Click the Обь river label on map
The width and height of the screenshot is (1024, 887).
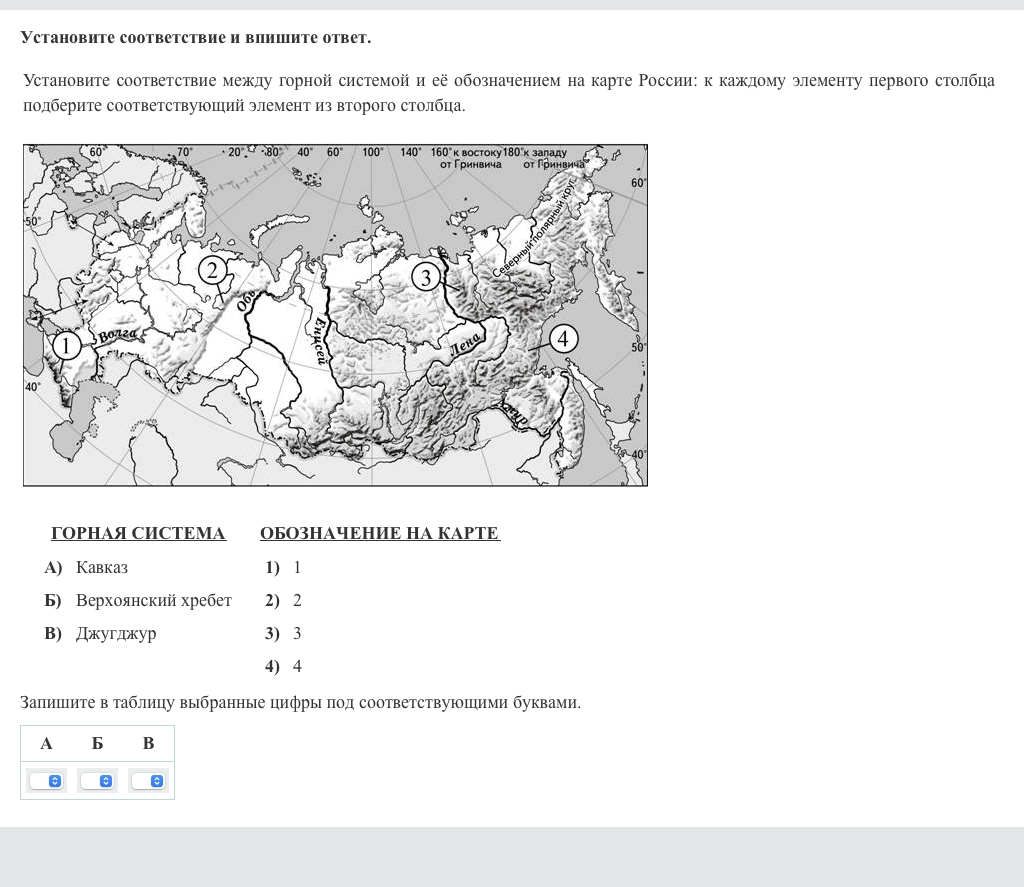pyautogui.click(x=245, y=302)
